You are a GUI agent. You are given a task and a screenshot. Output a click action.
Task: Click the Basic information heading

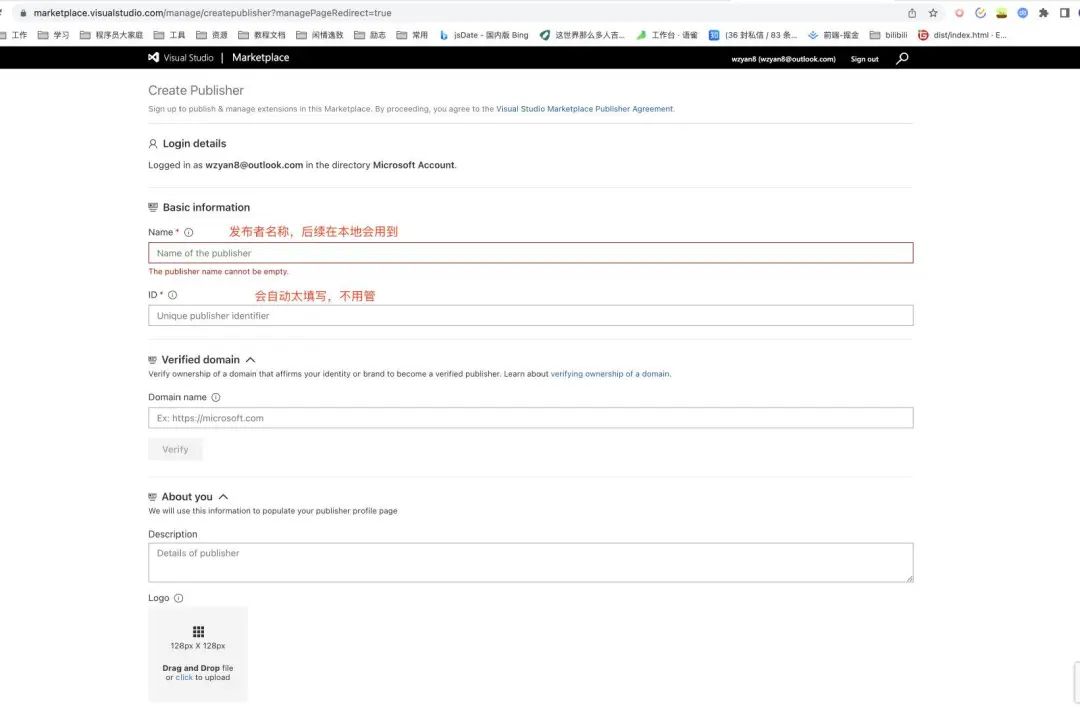click(x=206, y=207)
